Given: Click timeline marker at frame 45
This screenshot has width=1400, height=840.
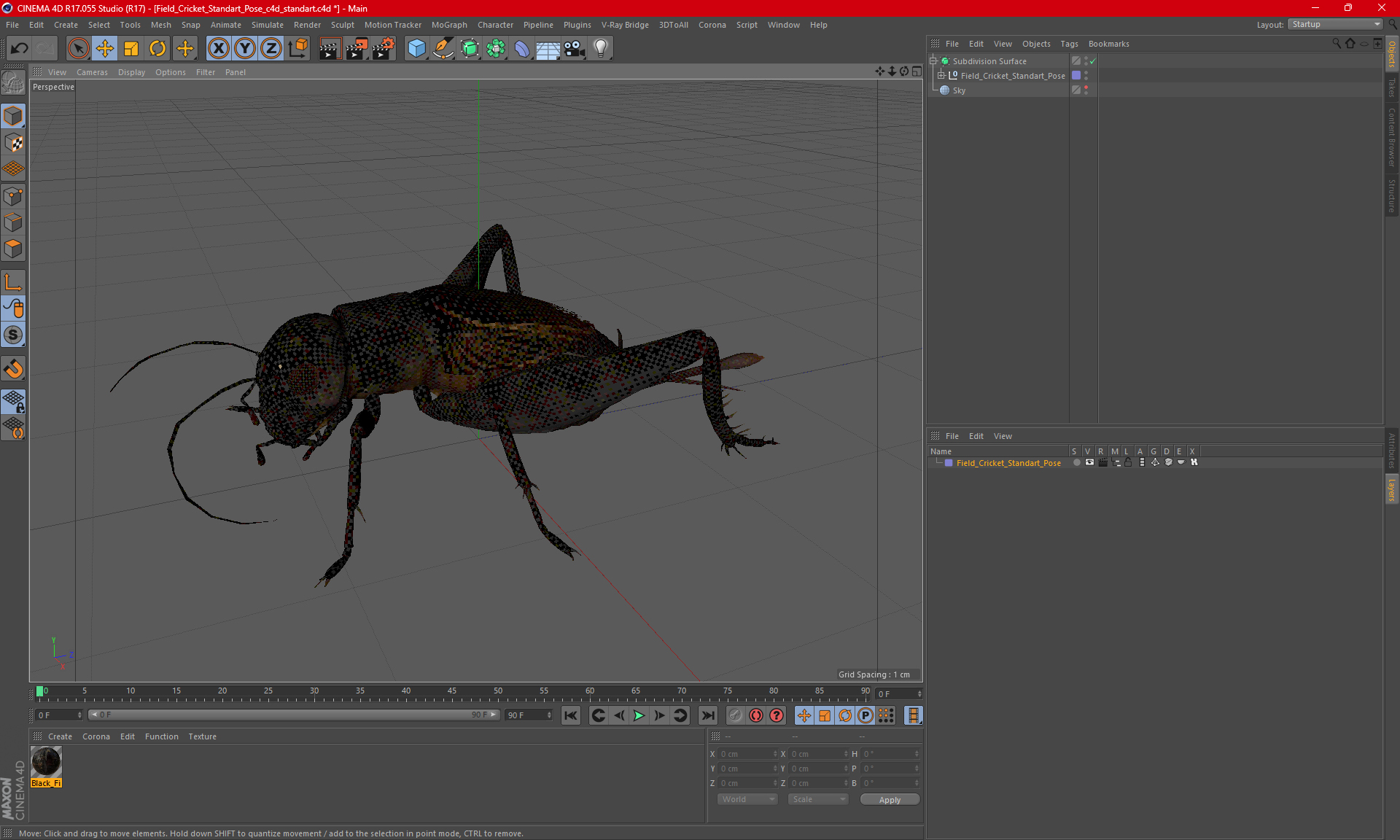Looking at the screenshot, I should pos(452,693).
